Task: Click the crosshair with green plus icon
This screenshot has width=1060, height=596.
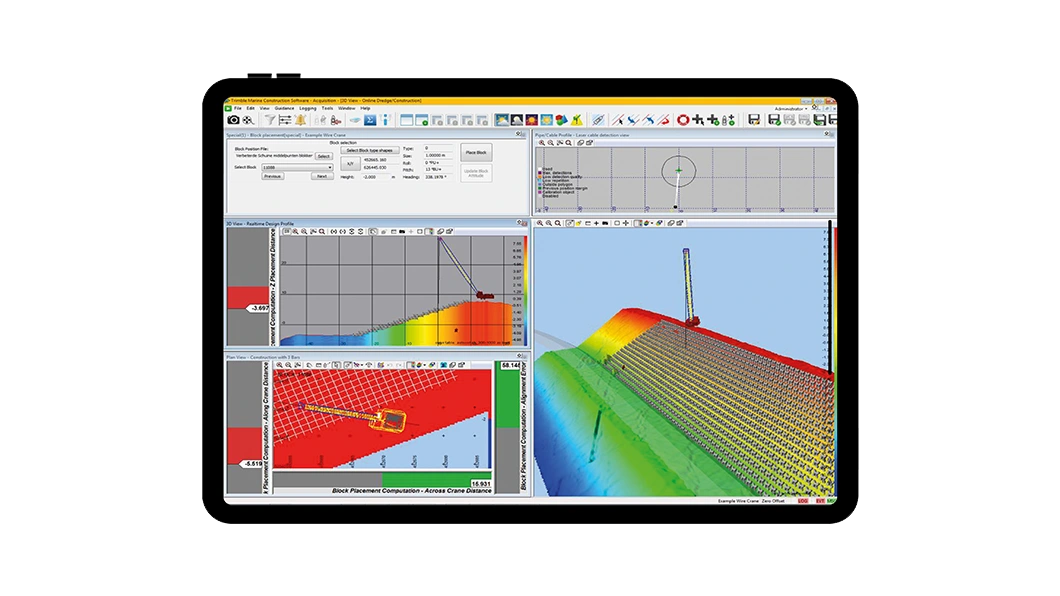Action: click(713, 120)
